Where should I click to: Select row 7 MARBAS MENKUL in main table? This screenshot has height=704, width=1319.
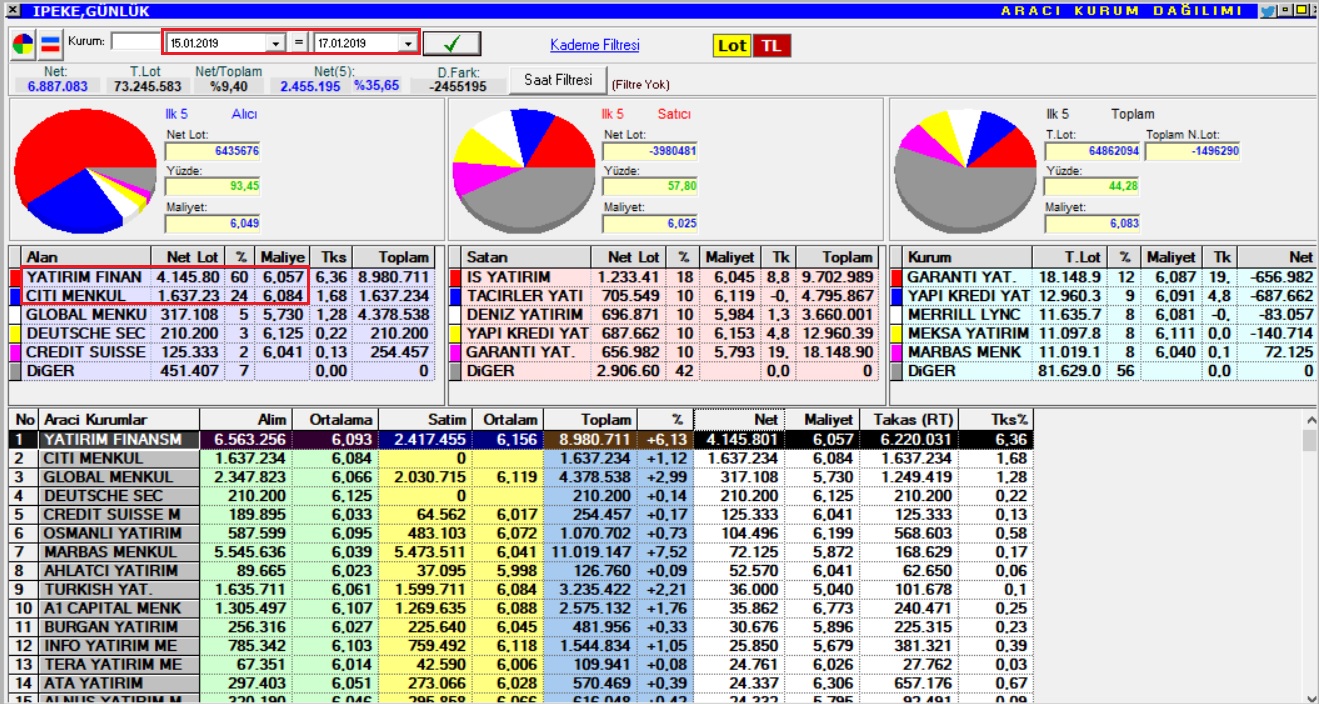[521, 552]
